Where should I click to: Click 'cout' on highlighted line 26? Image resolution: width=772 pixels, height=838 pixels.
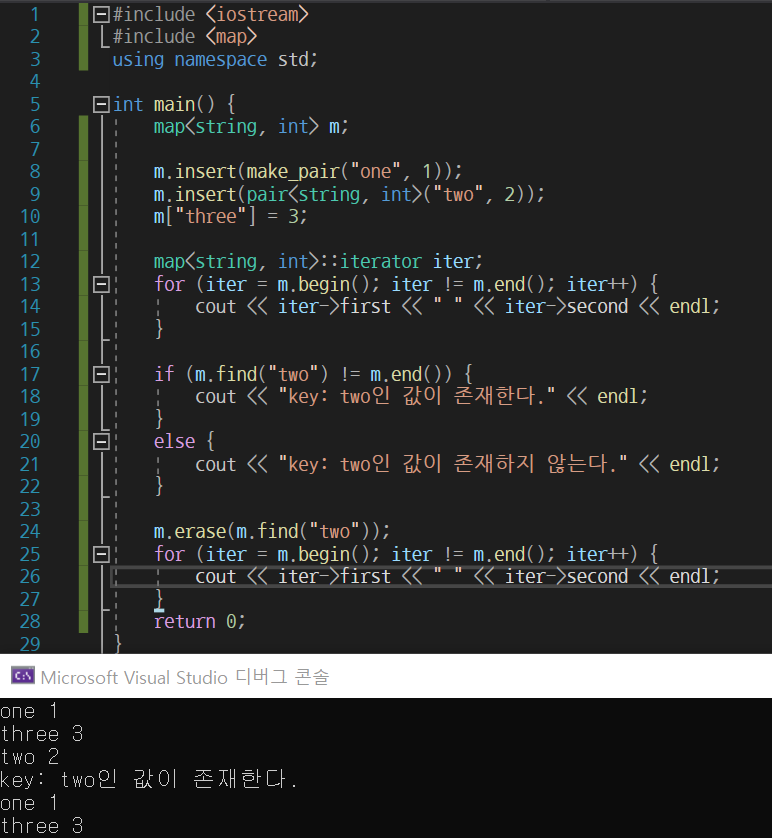click(x=215, y=577)
